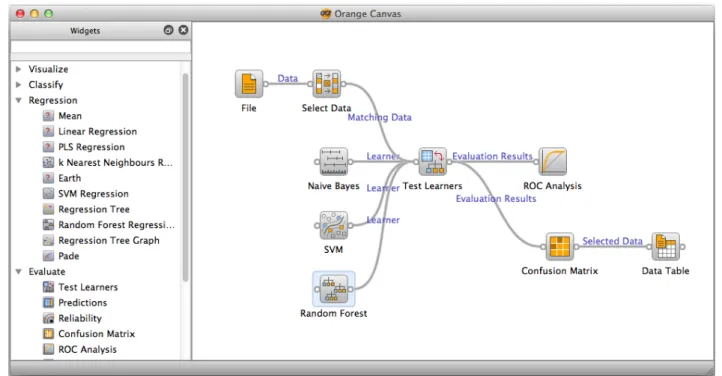Viewport: 722px width, 376px height.
Task: Click the Regression Tree widget icon
Action: coord(48,209)
